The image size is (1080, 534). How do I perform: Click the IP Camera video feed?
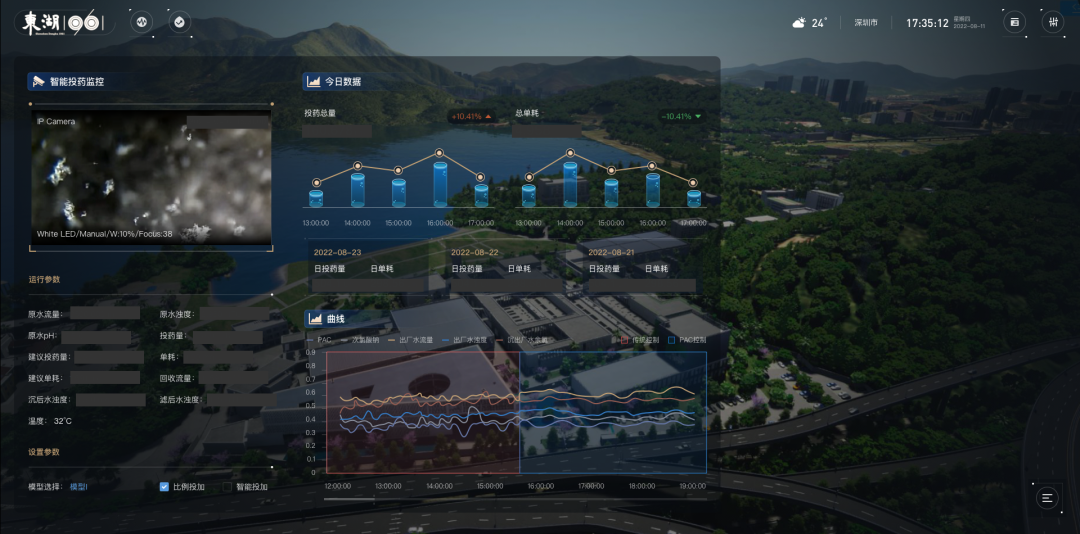tap(151, 178)
